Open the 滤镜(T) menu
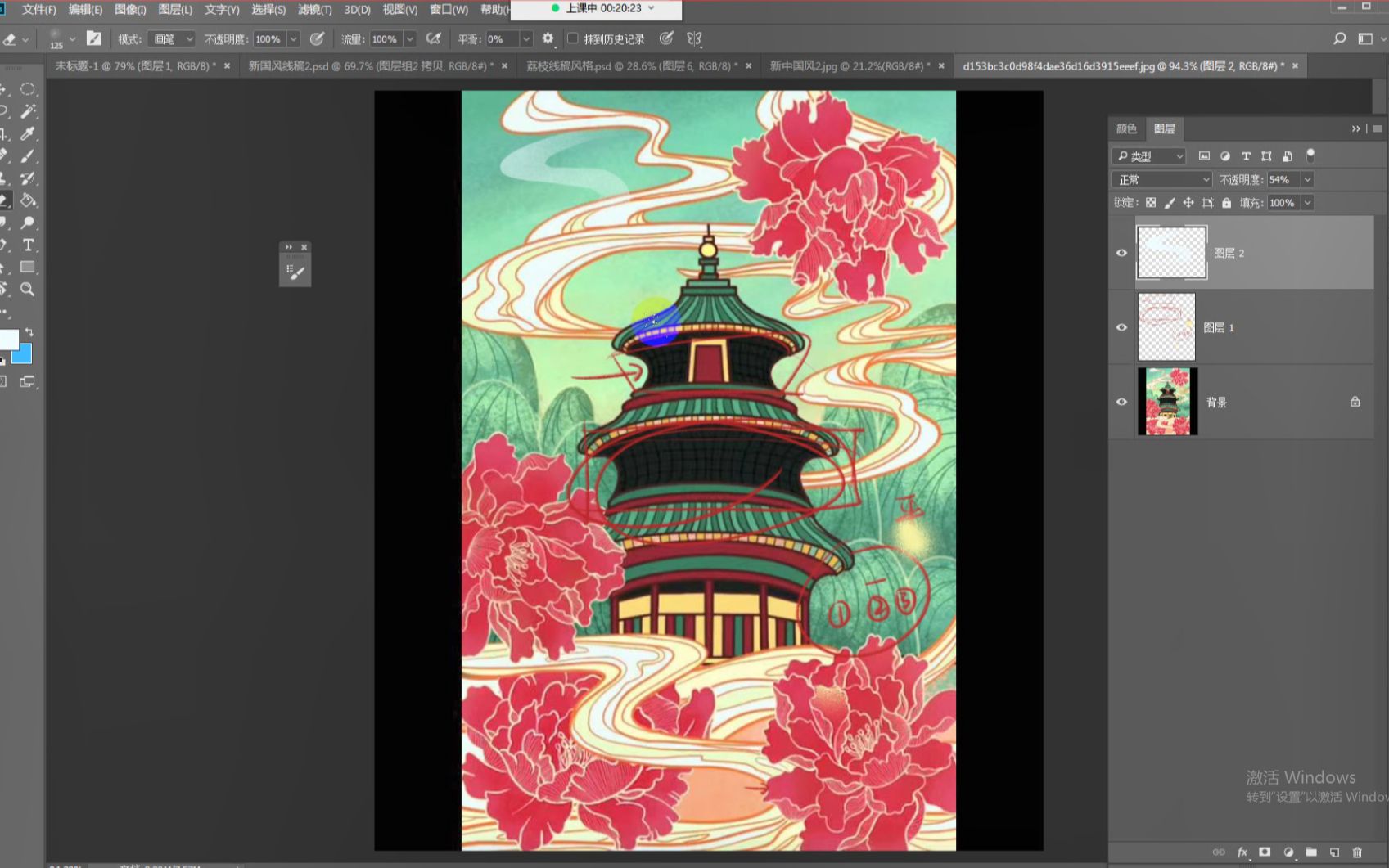Screen dimensions: 1389x868 click(314, 10)
